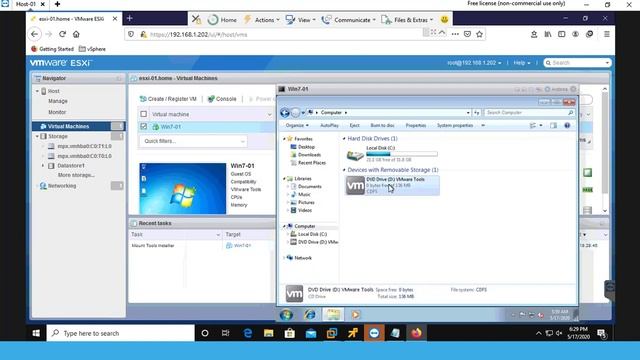This screenshot has height=360, width=640.
Task: Bookmark this page with star icon
Action: [480, 34]
